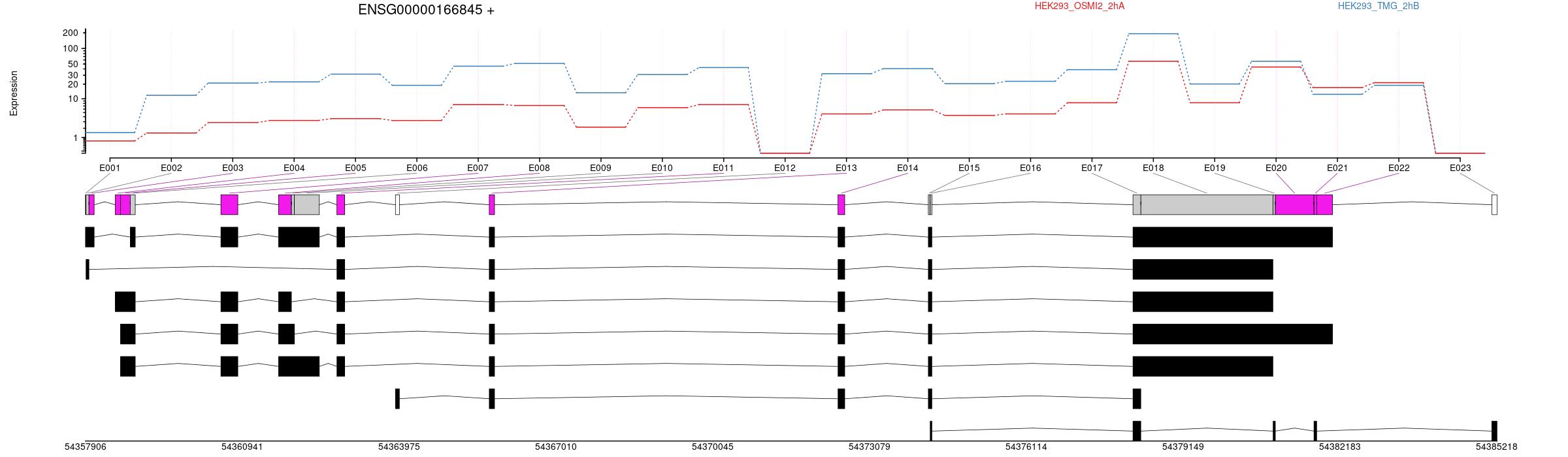Select exon label E002
Screen dimensions: 1568x457
[171, 168]
